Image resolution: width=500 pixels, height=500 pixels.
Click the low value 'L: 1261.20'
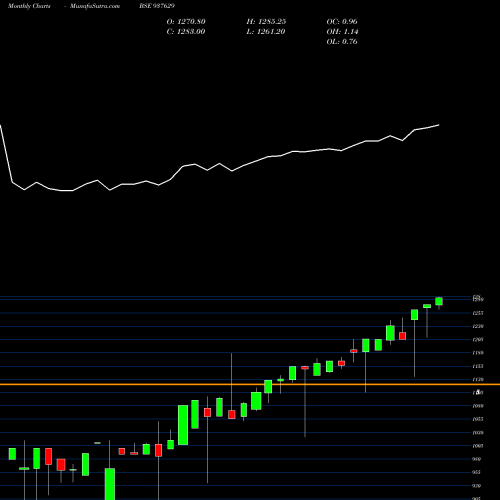pos(266,32)
